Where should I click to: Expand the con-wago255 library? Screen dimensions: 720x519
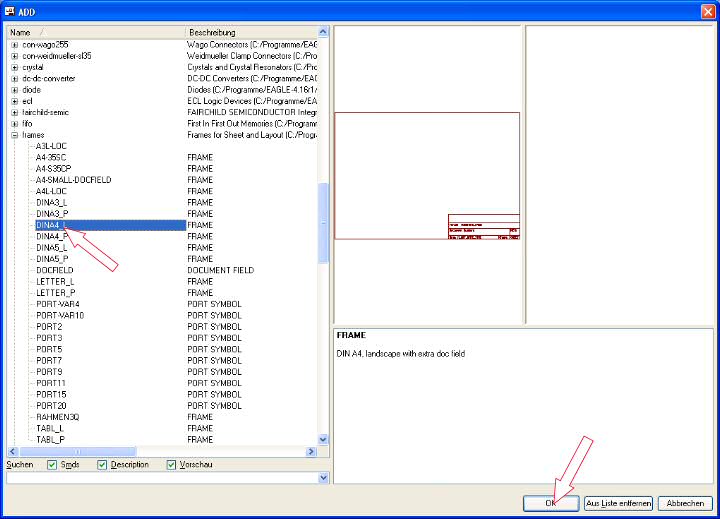click(x=14, y=45)
